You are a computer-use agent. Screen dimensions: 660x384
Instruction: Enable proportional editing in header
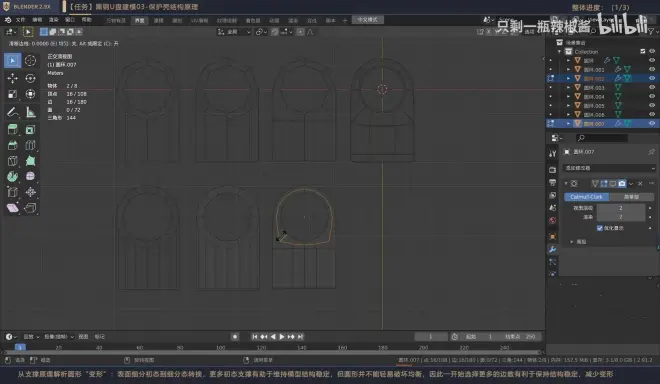[300, 32]
